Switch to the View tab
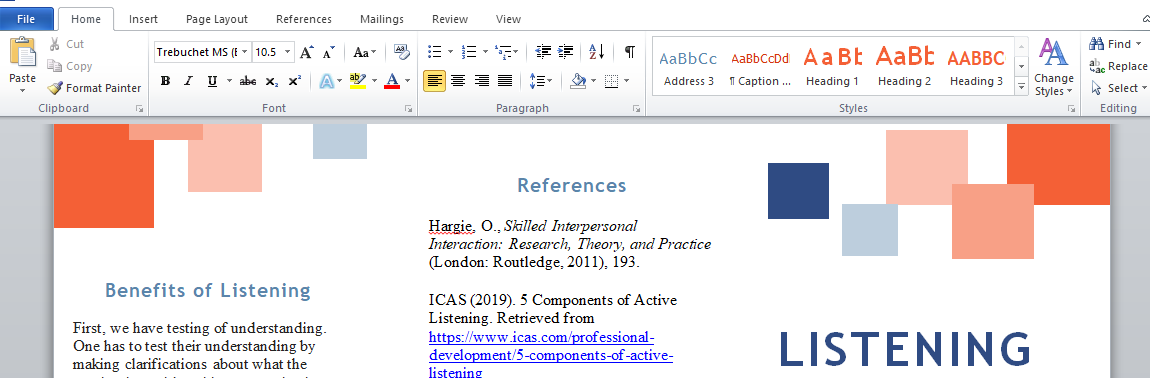1150x378 pixels. point(509,19)
